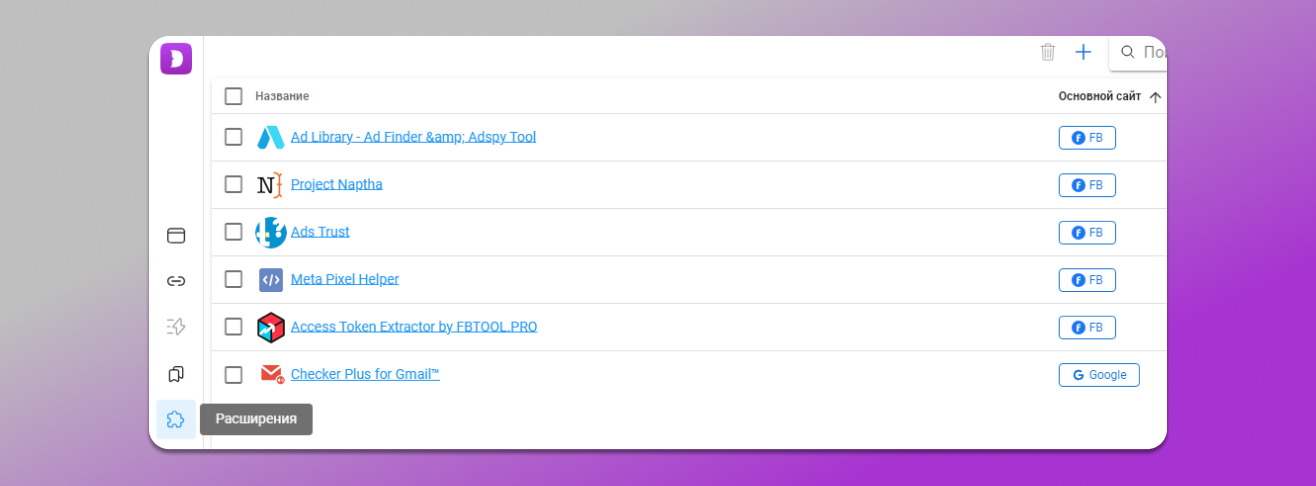The image size is (1316, 486).
Task: Check the Checker Plus for Gmail checkbox
Action: (x=233, y=375)
